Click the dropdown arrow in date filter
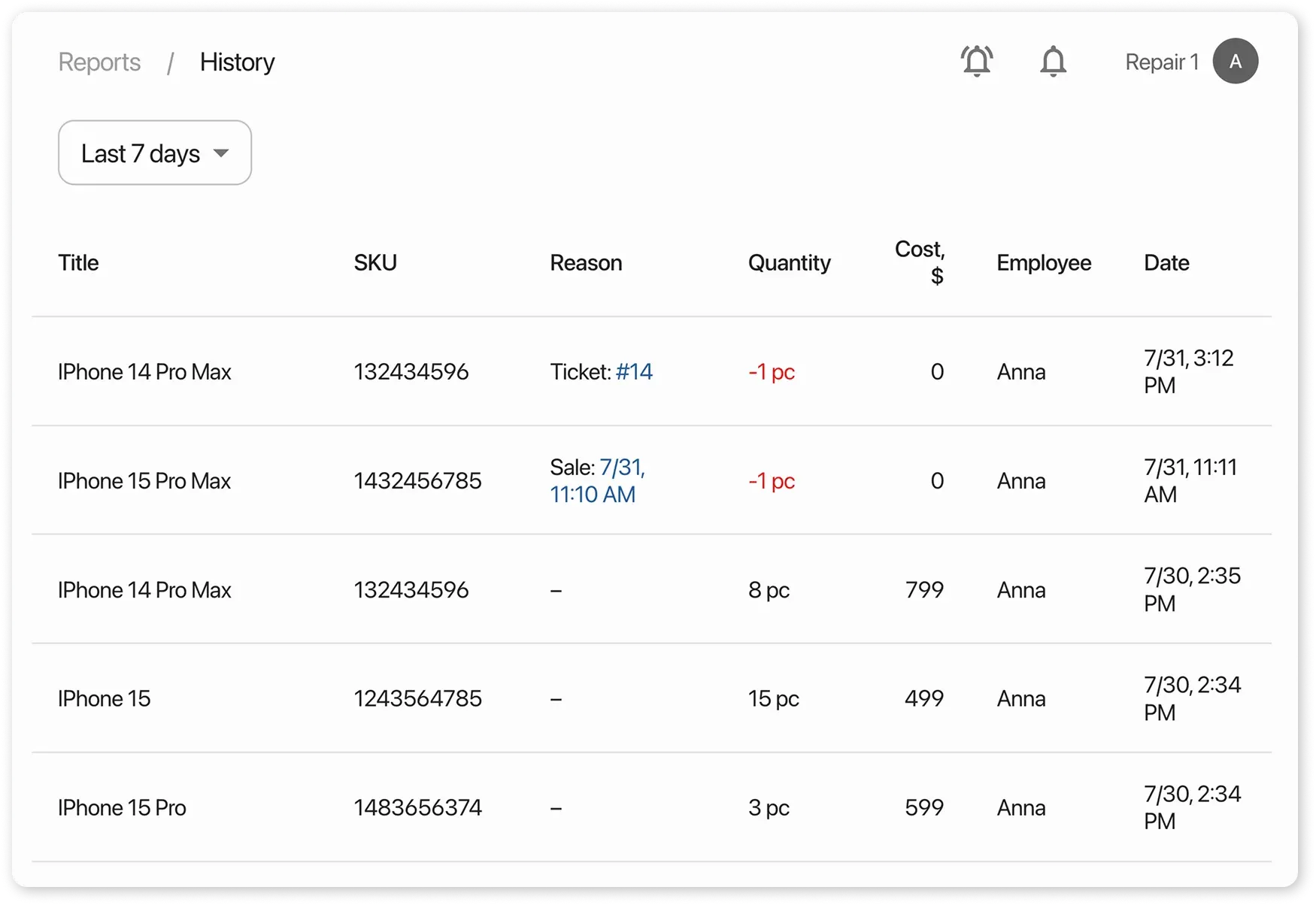 (x=221, y=153)
